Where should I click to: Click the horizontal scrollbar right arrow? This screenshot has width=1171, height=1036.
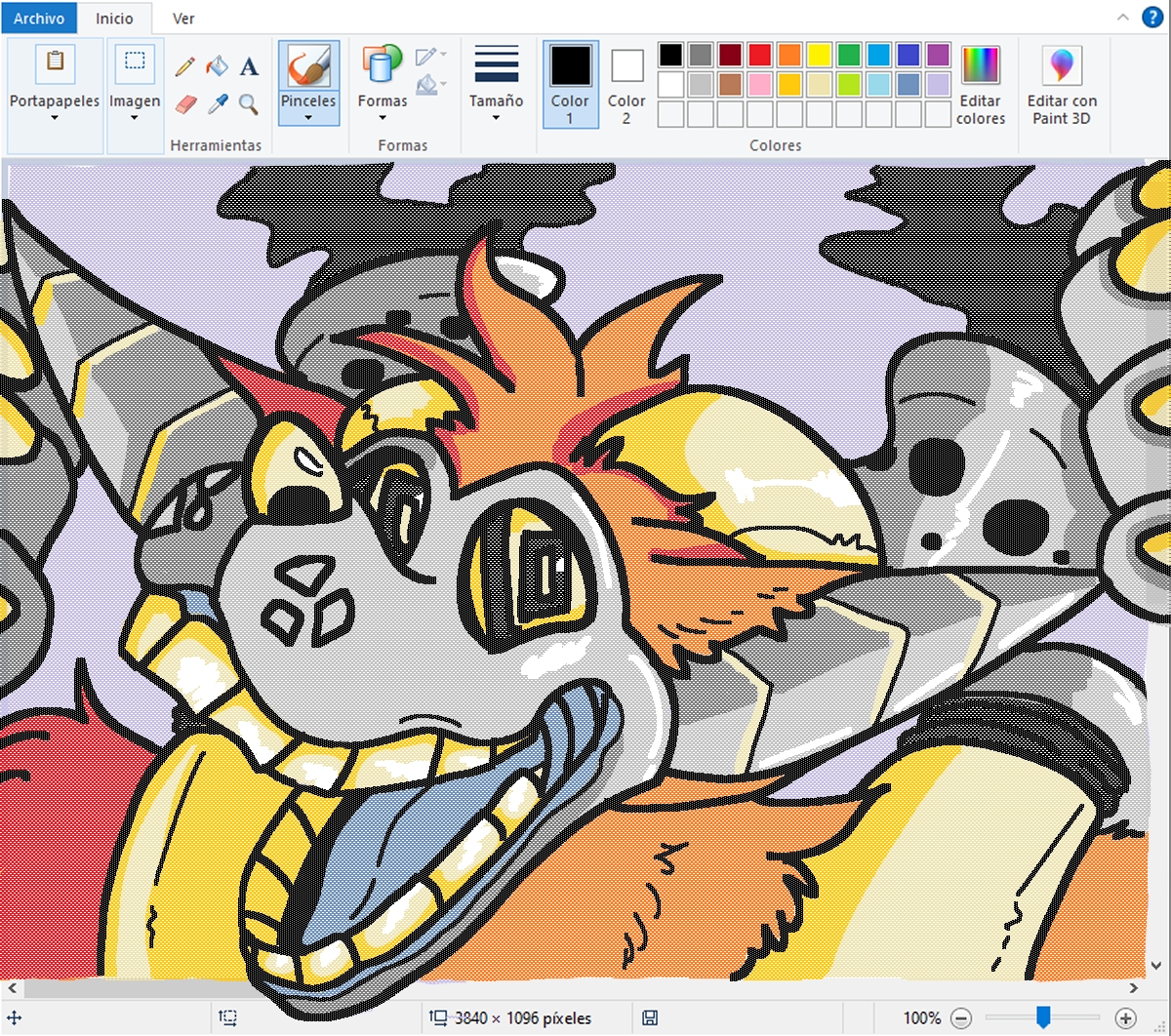click(x=1134, y=988)
